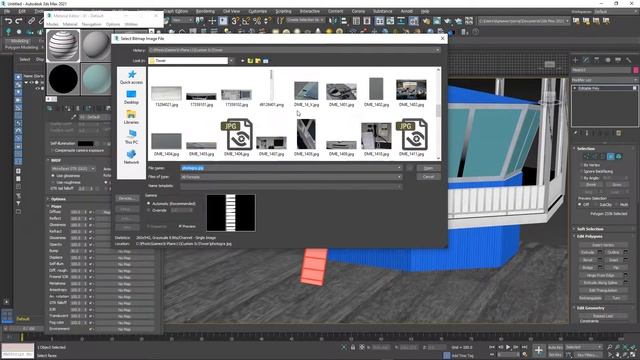Select SubObj preview selection radio

tap(604, 204)
